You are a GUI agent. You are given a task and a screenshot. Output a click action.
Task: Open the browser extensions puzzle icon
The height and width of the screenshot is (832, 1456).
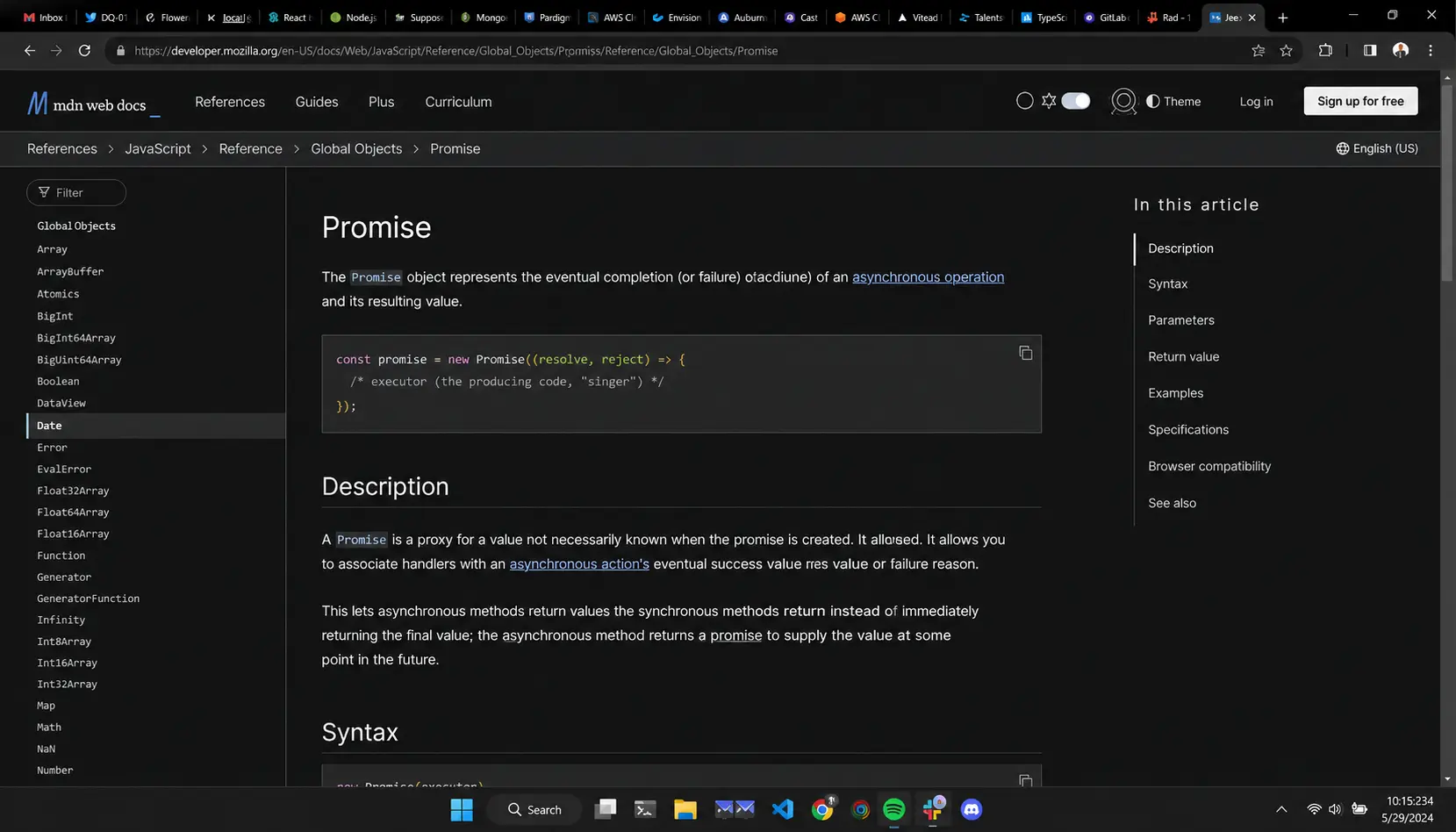click(x=1325, y=51)
